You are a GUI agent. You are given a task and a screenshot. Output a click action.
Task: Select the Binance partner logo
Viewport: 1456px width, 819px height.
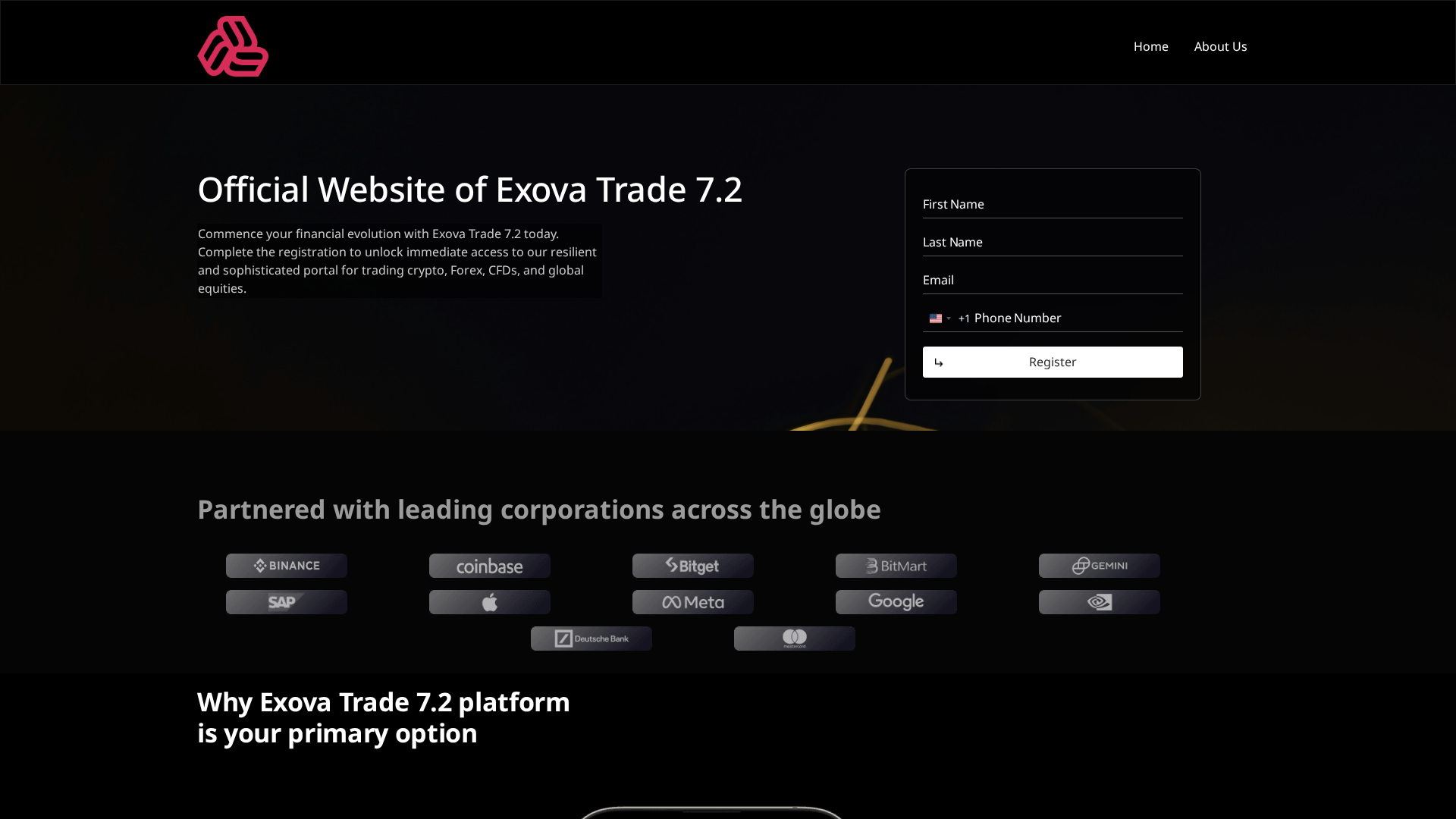(286, 565)
